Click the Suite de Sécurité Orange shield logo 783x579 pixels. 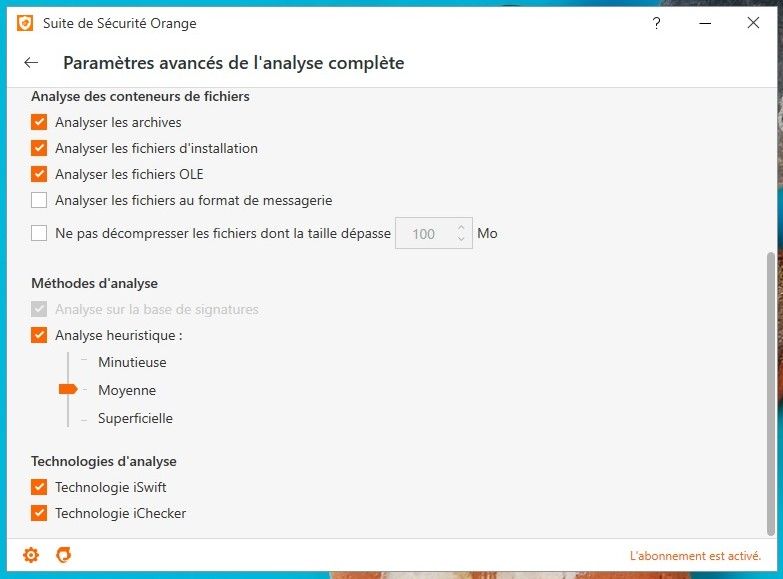pyautogui.click(x=25, y=23)
